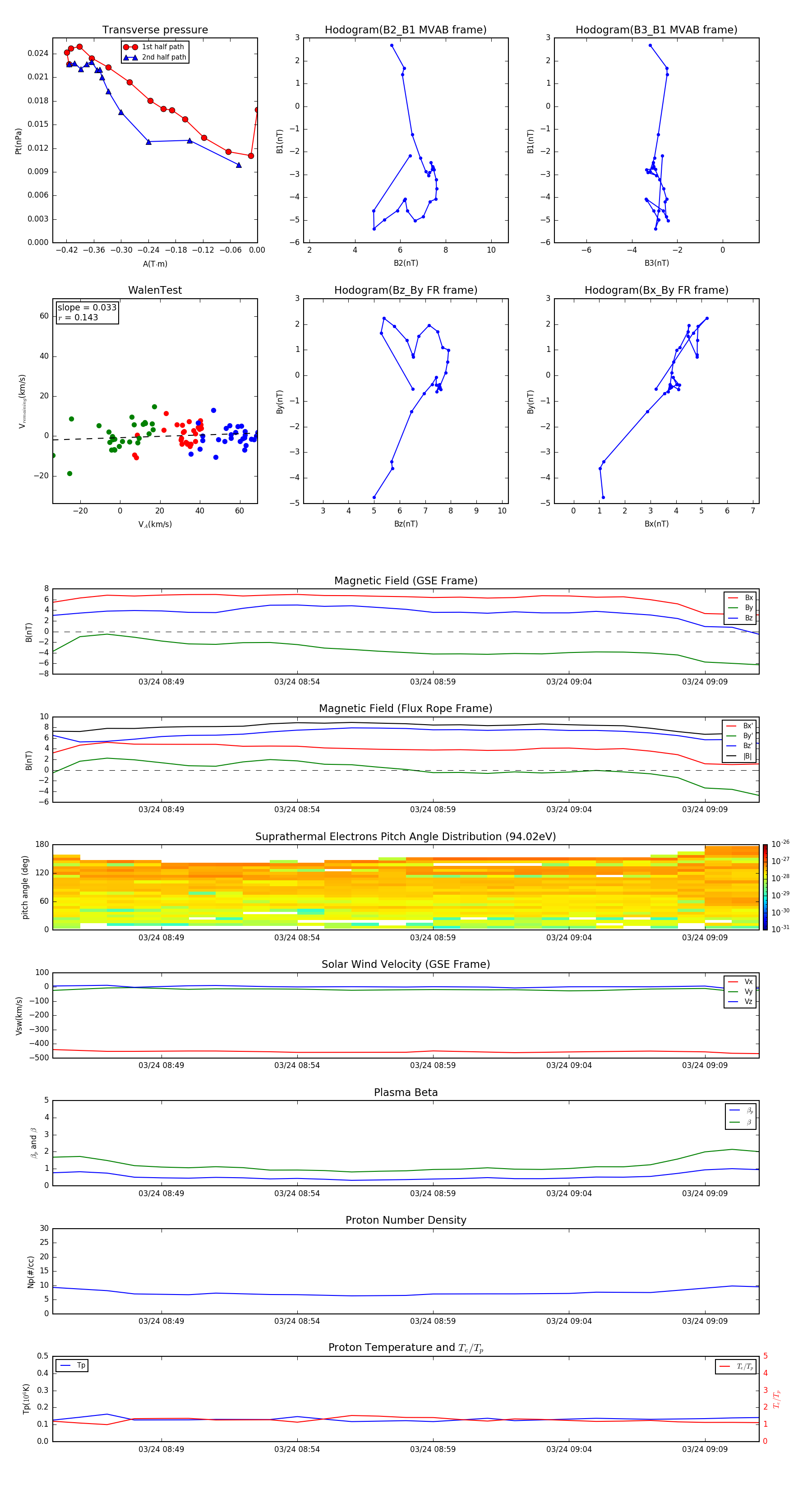The width and height of the screenshot is (812, 1489).
Task: Click the 'Tp(10^6K)' y-axis label
Action: (x=26, y=1399)
